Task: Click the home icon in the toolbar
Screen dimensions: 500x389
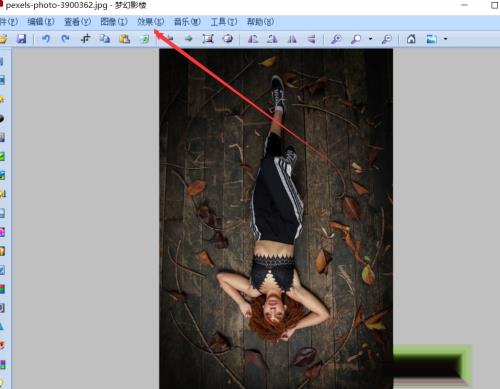Action: coord(411,39)
